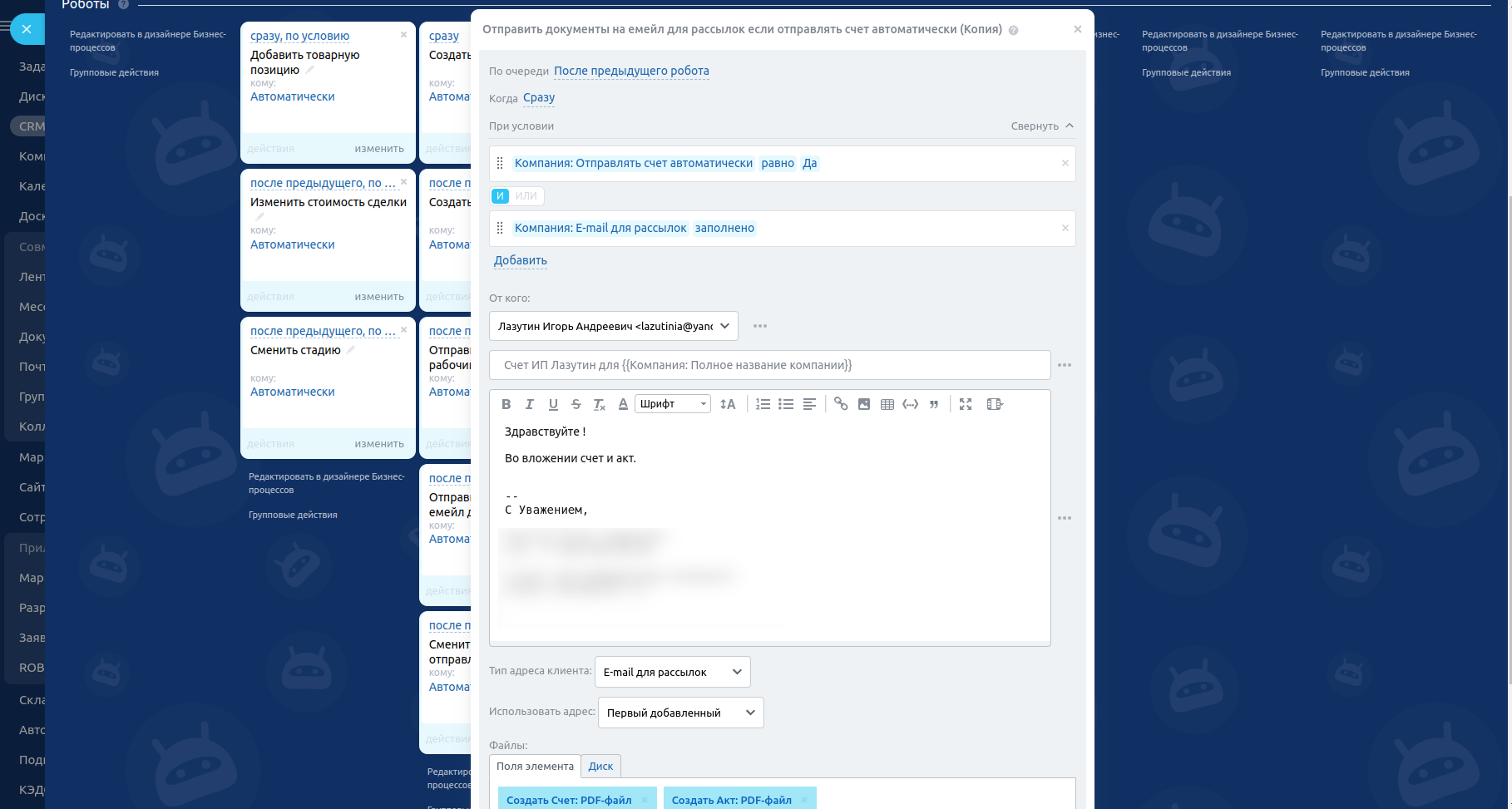Open the font size tool

[728, 404]
